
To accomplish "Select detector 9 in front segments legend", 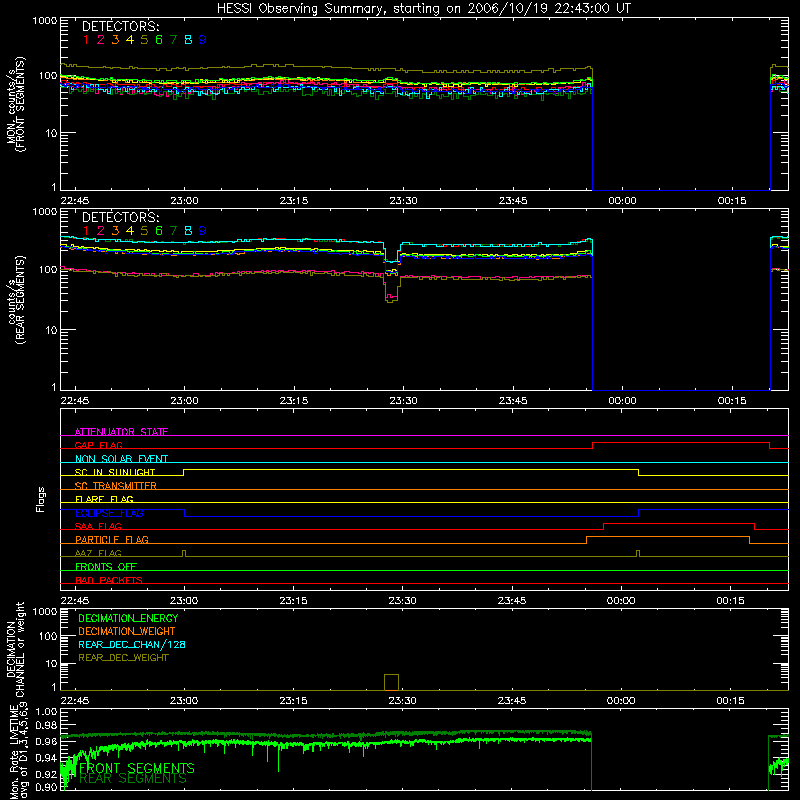I will click(203, 40).
